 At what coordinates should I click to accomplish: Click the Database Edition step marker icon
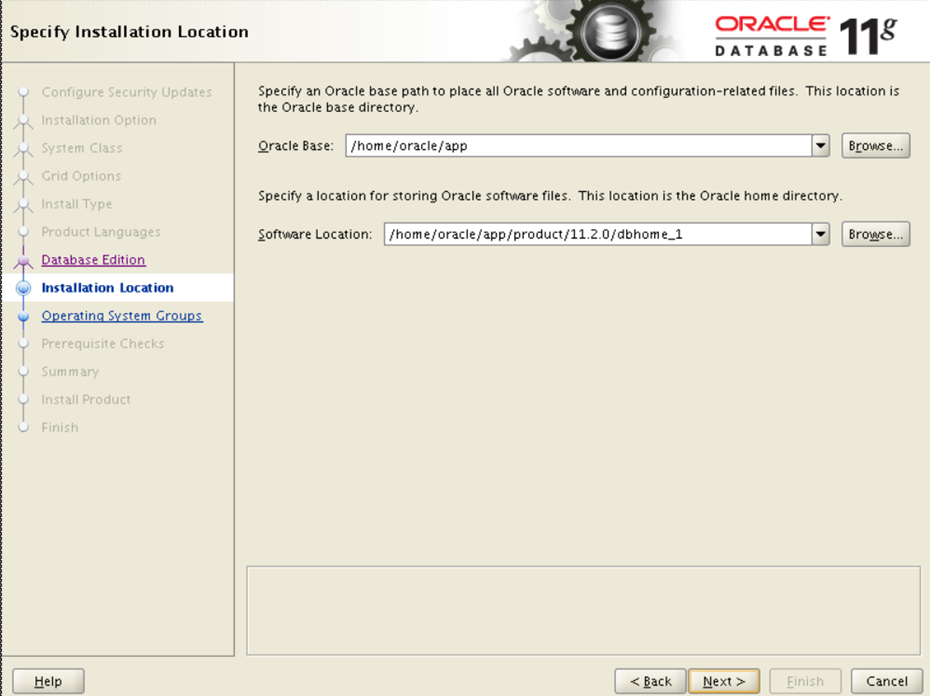(x=24, y=261)
